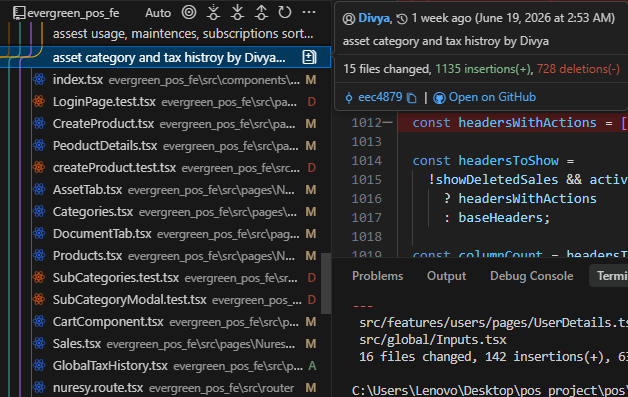The height and width of the screenshot is (397, 628).
Task: Open PeoductDetails.tsx changed file
Action: click(x=176, y=146)
